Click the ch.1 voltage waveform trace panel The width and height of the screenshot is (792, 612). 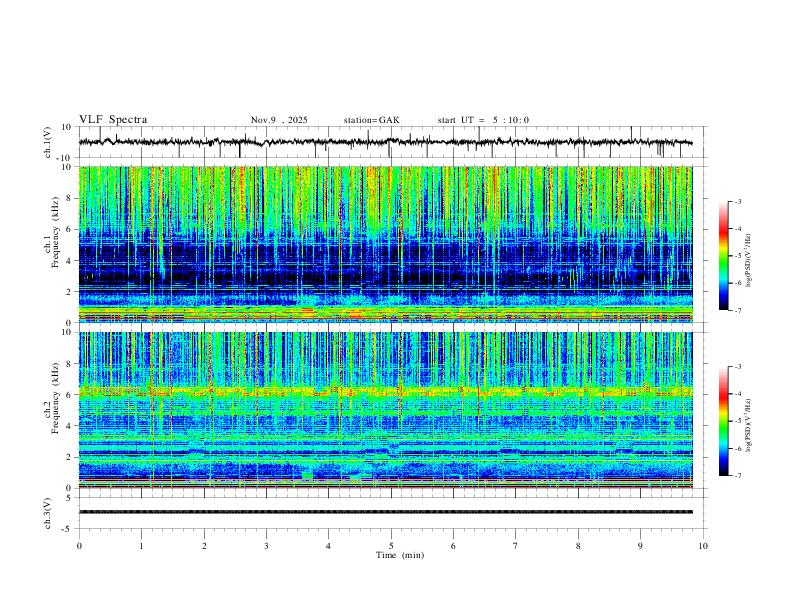393,142
